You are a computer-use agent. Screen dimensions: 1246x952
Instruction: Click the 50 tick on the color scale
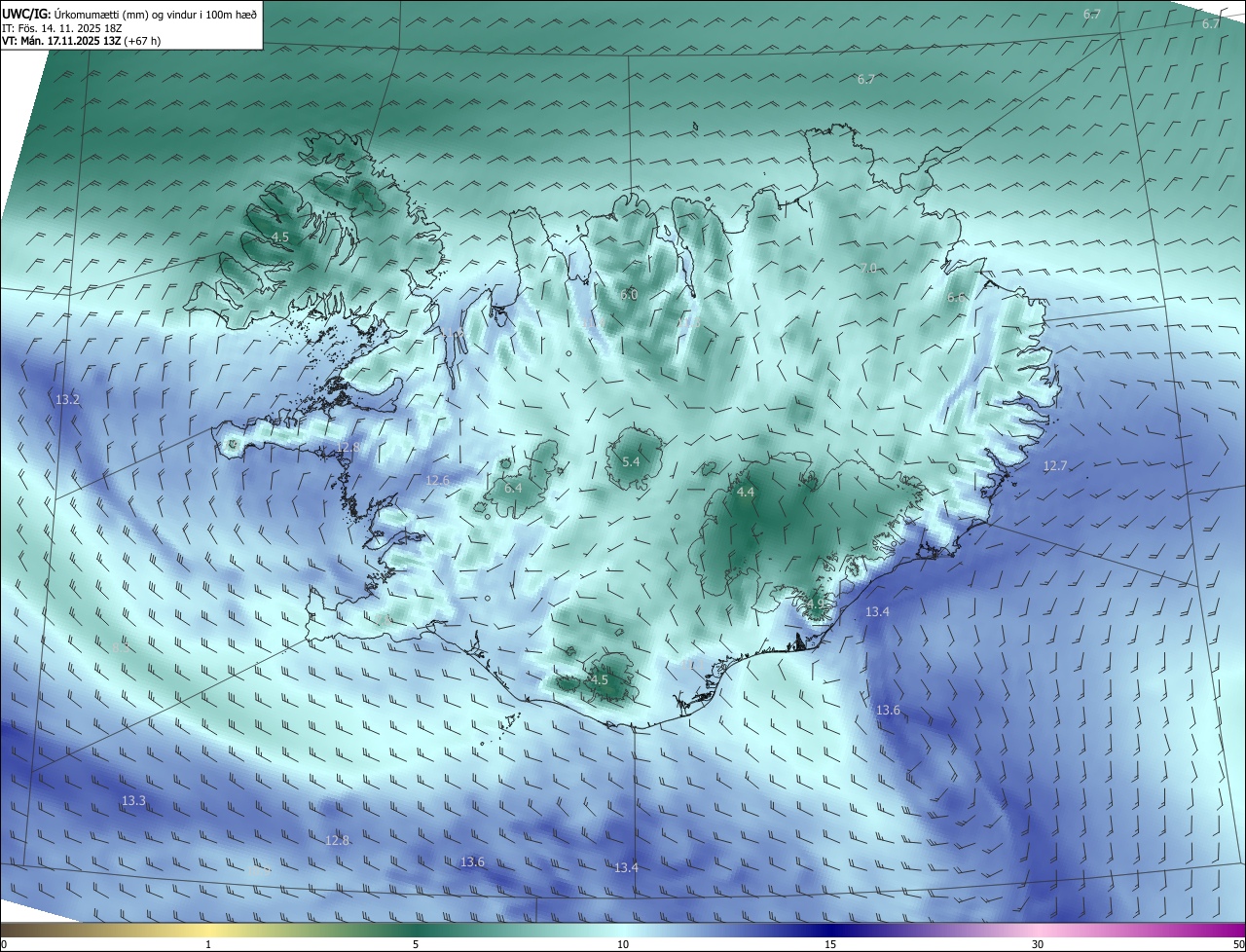point(1238,944)
